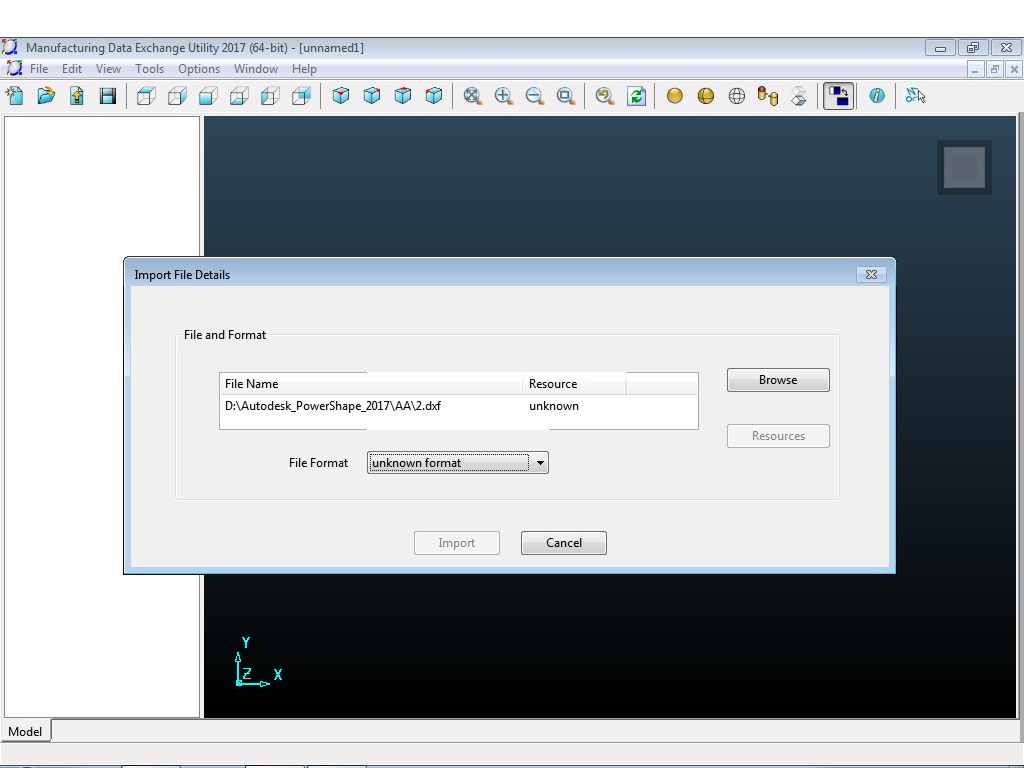This screenshot has height=768, width=1024.
Task: Select the Refresh view icon
Action: click(637, 96)
